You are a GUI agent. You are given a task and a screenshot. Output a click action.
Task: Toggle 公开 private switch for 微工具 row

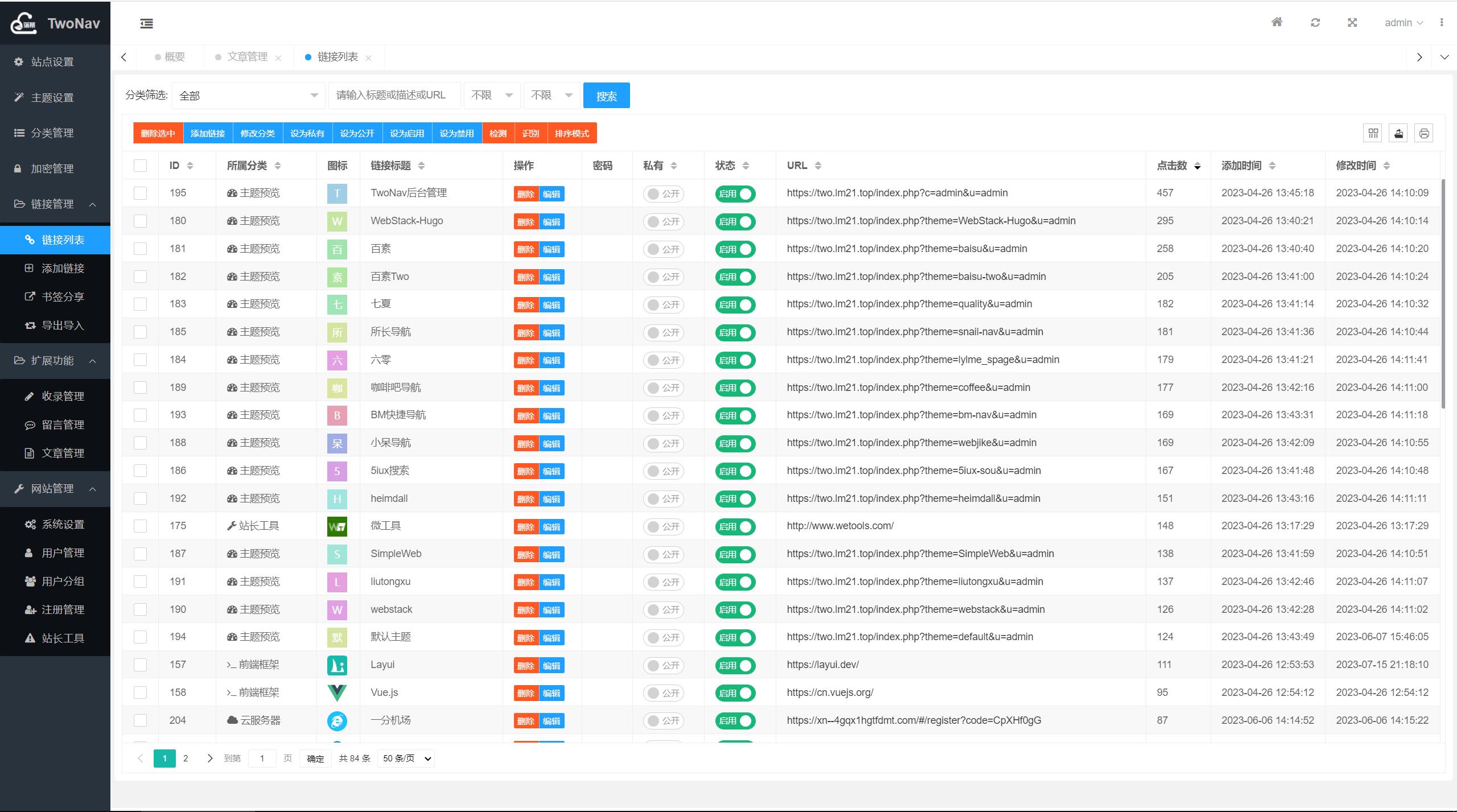pyautogui.click(x=663, y=527)
